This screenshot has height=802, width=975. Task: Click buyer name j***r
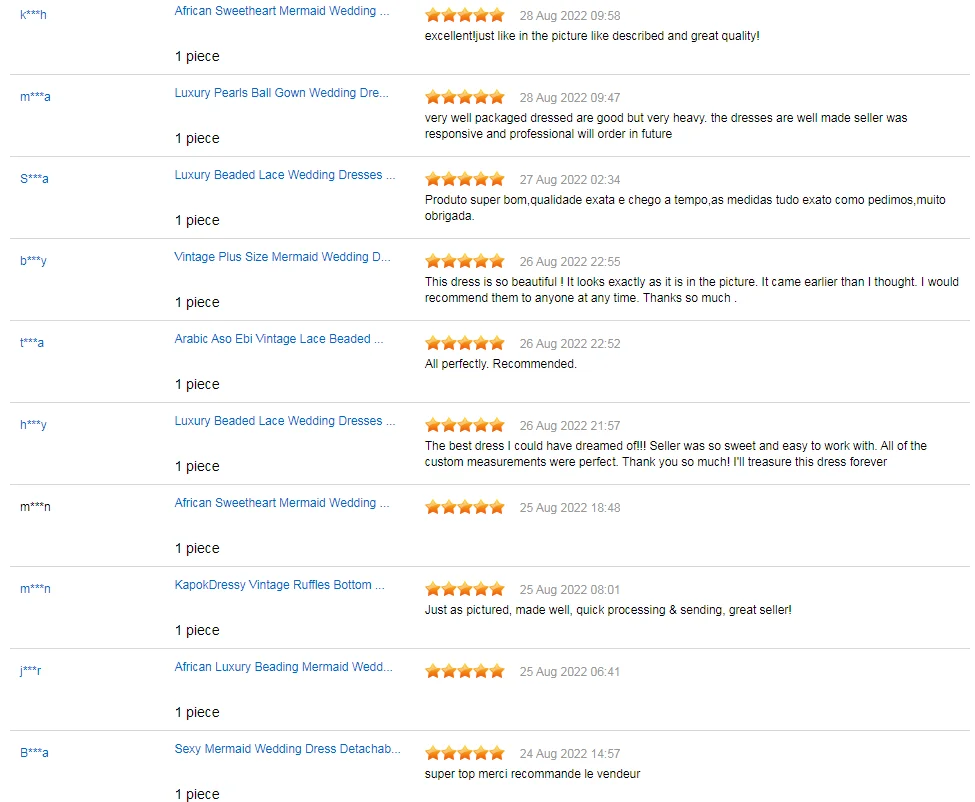point(30,671)
